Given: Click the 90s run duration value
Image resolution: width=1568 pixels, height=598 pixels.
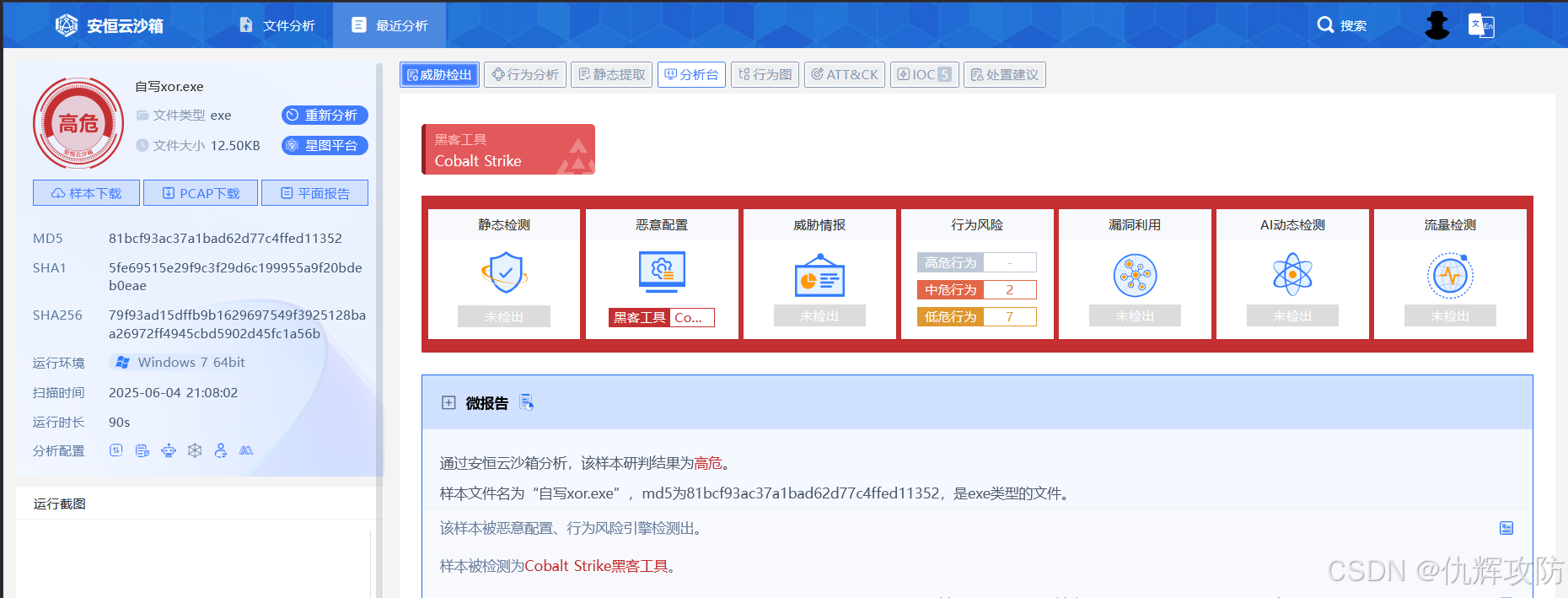Looking at the screenshot, I should click(x=119, y=422).
